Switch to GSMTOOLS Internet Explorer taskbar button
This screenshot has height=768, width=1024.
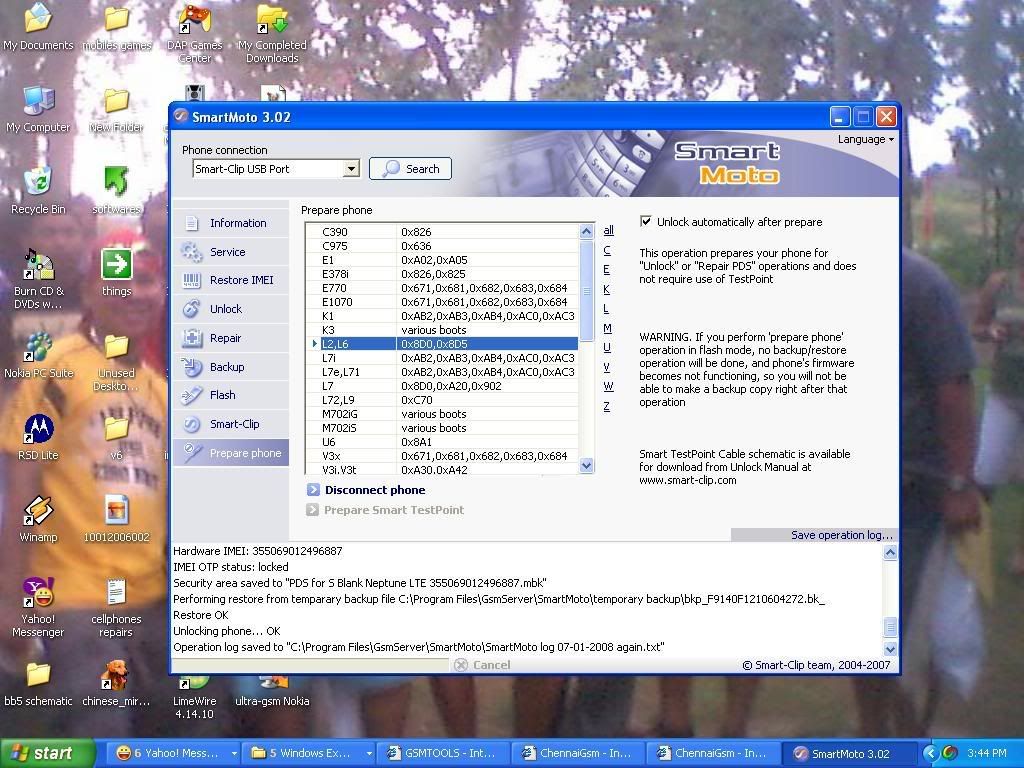pyautogui.click(x=443, y=754)
